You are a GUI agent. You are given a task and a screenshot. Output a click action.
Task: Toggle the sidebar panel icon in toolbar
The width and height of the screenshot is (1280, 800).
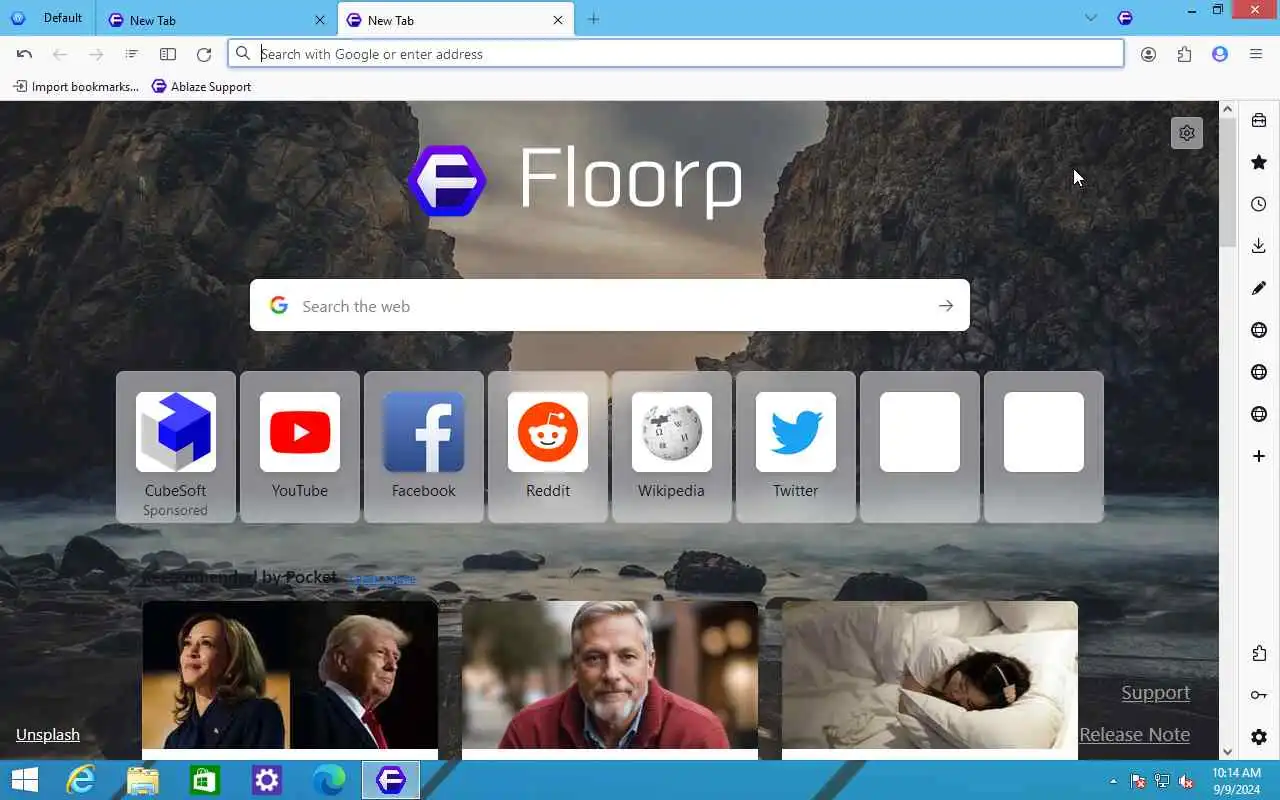click(x=168, y=54)
